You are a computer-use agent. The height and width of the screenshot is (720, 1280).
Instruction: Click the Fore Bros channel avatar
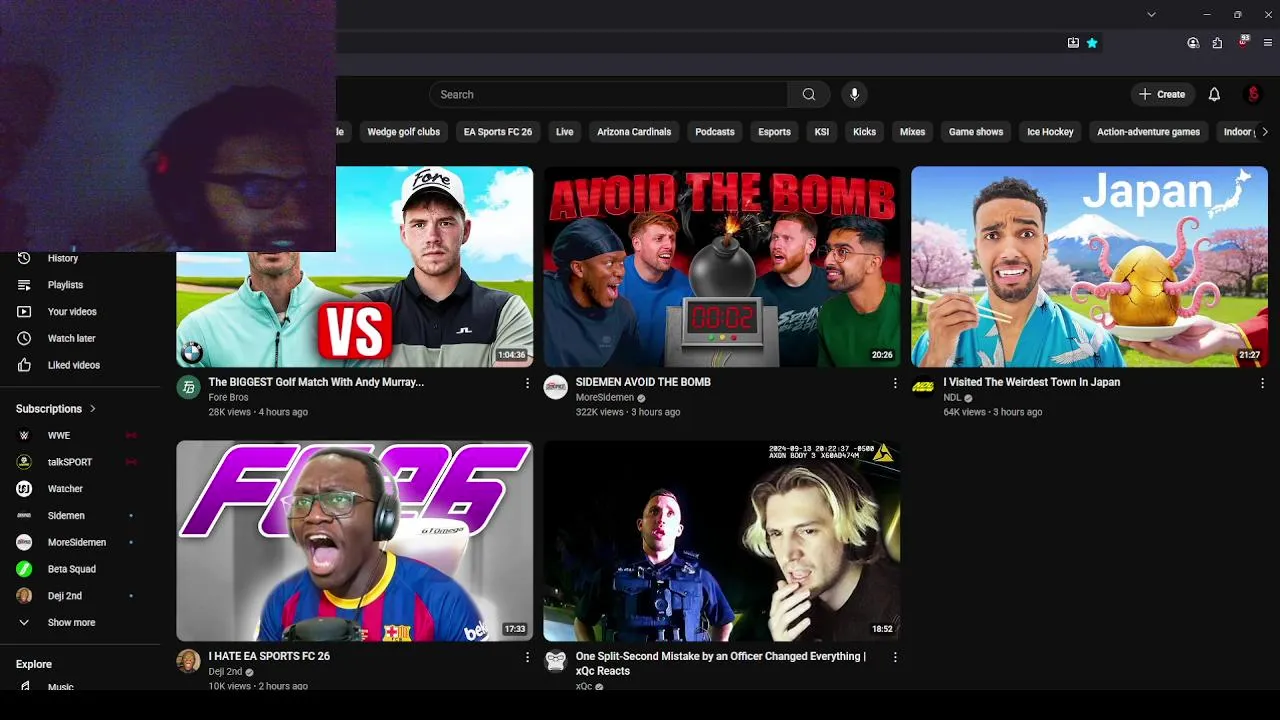pos(189,387)
